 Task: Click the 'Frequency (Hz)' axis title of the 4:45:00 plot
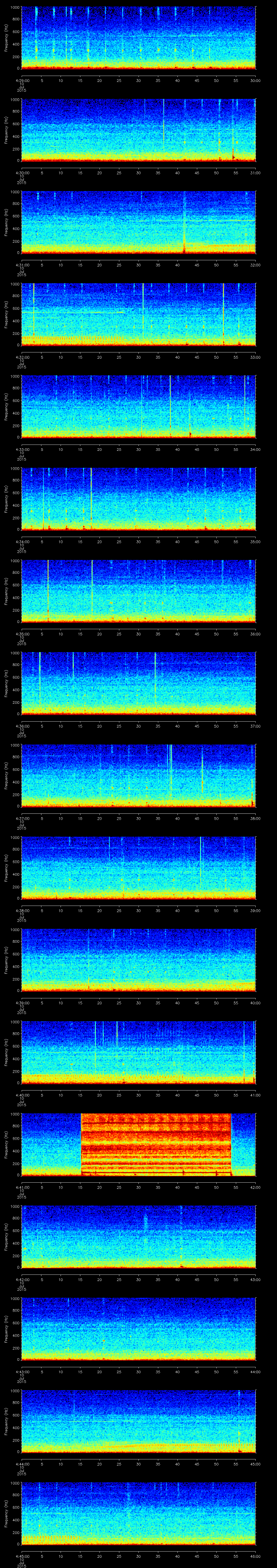coord(6,1514)
